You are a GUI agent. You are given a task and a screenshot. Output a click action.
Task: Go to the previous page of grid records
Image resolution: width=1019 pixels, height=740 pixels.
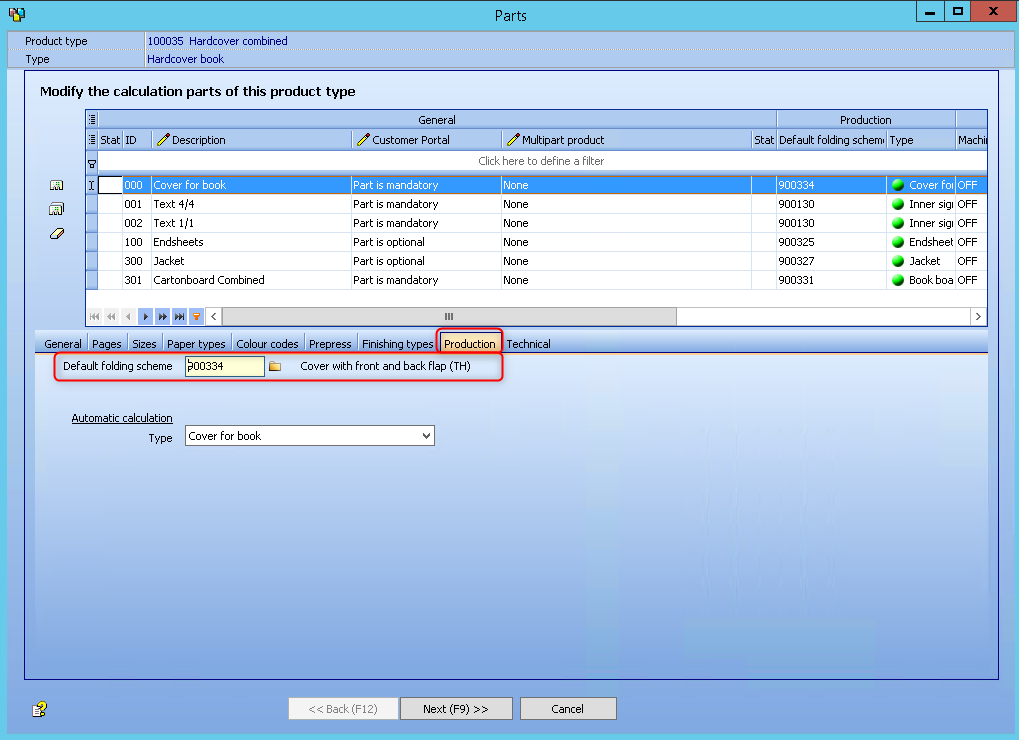pos(112,316)
